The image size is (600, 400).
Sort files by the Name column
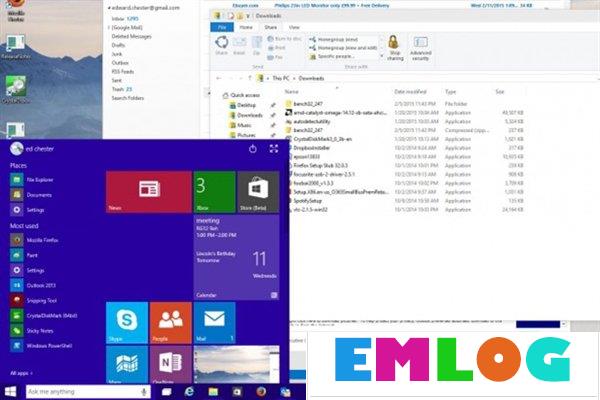click(291, 91)
